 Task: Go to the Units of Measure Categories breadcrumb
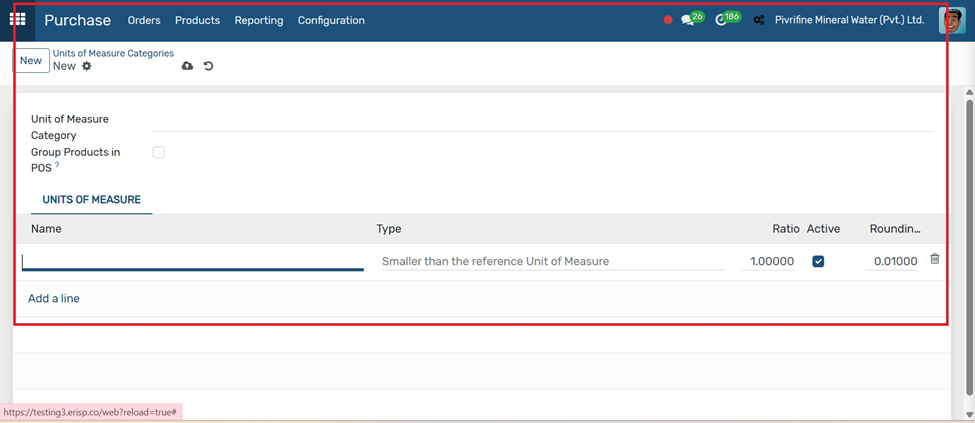113,53
